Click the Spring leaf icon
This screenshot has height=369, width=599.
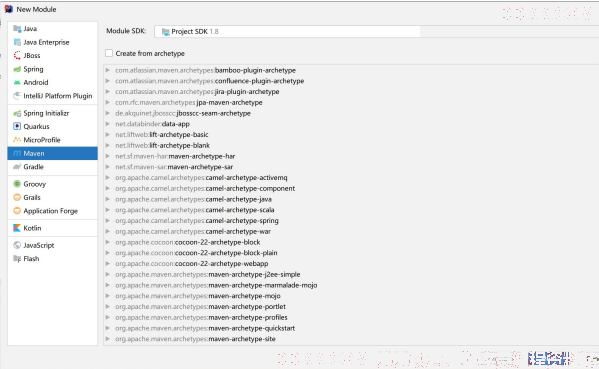17,69
